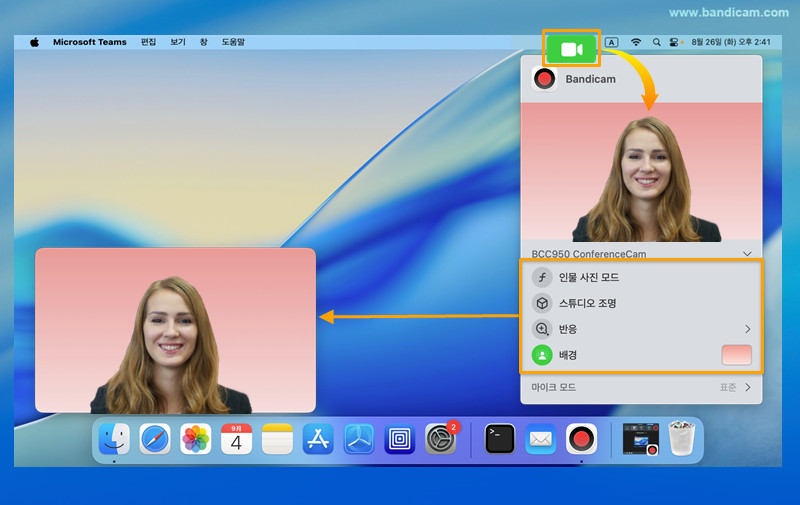This screenshot has width=800, height=505.
Task: Open the 편집 menu
Action: tap(148, 42)
